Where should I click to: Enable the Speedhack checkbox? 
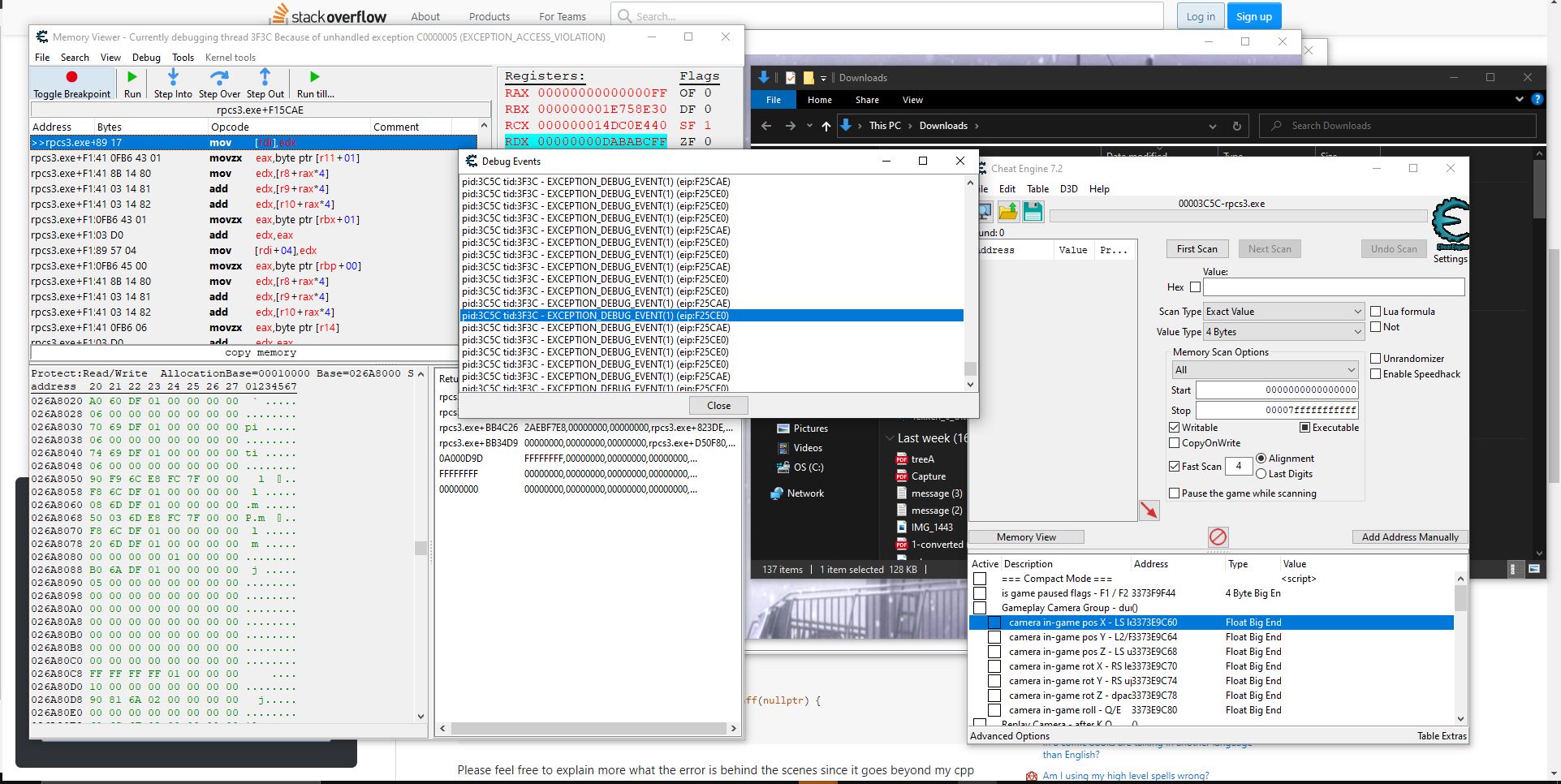[x=1376, y=374]
